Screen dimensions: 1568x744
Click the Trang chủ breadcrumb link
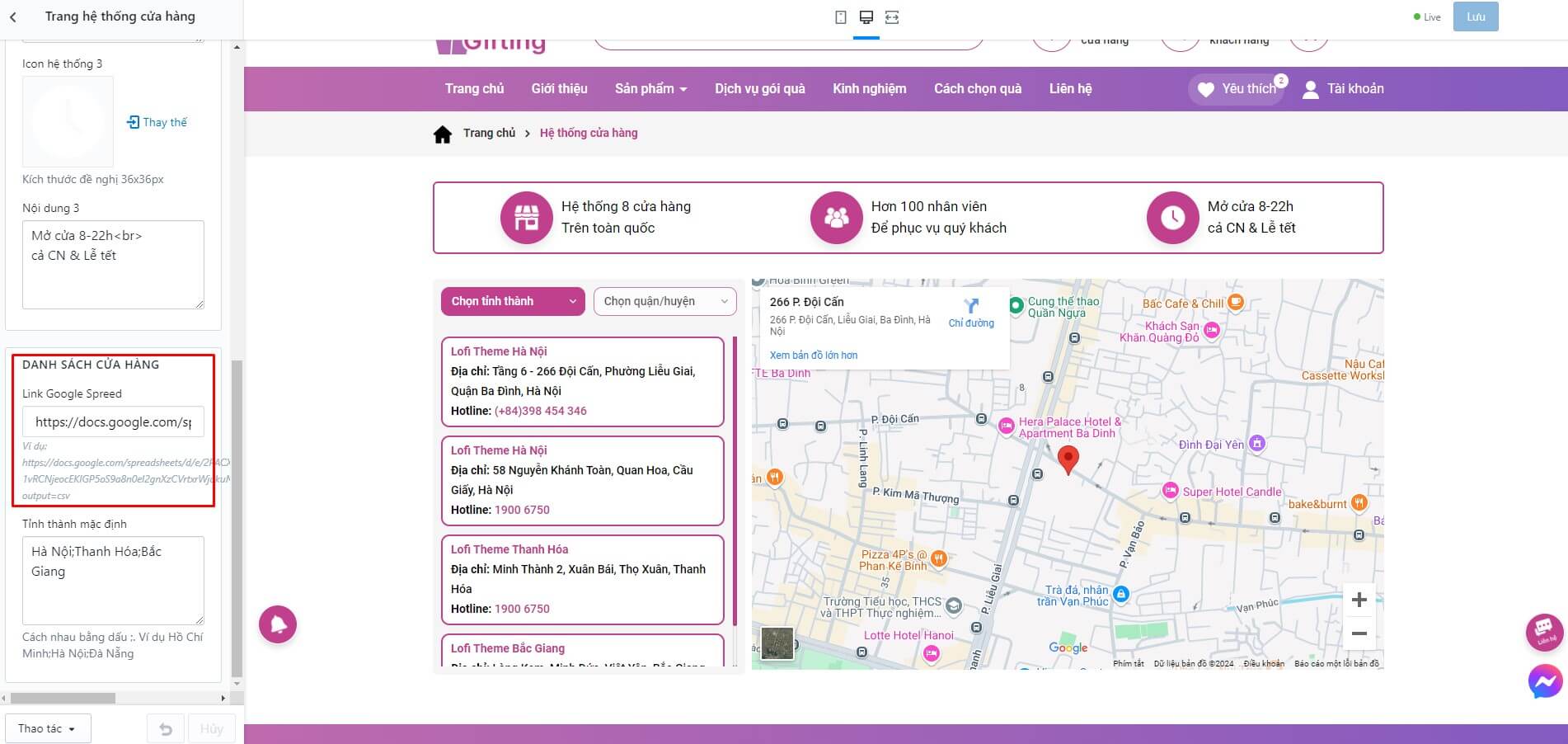[489, 133]
